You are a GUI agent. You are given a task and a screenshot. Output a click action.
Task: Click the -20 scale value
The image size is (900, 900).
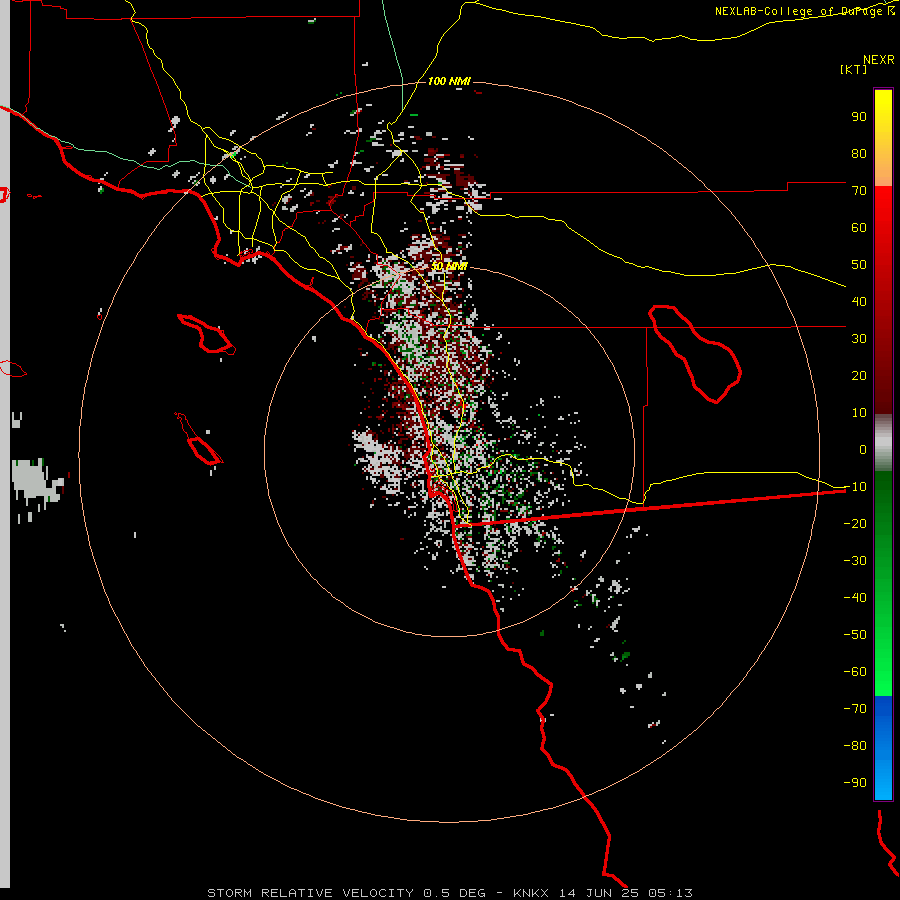(x=855, y=523)
